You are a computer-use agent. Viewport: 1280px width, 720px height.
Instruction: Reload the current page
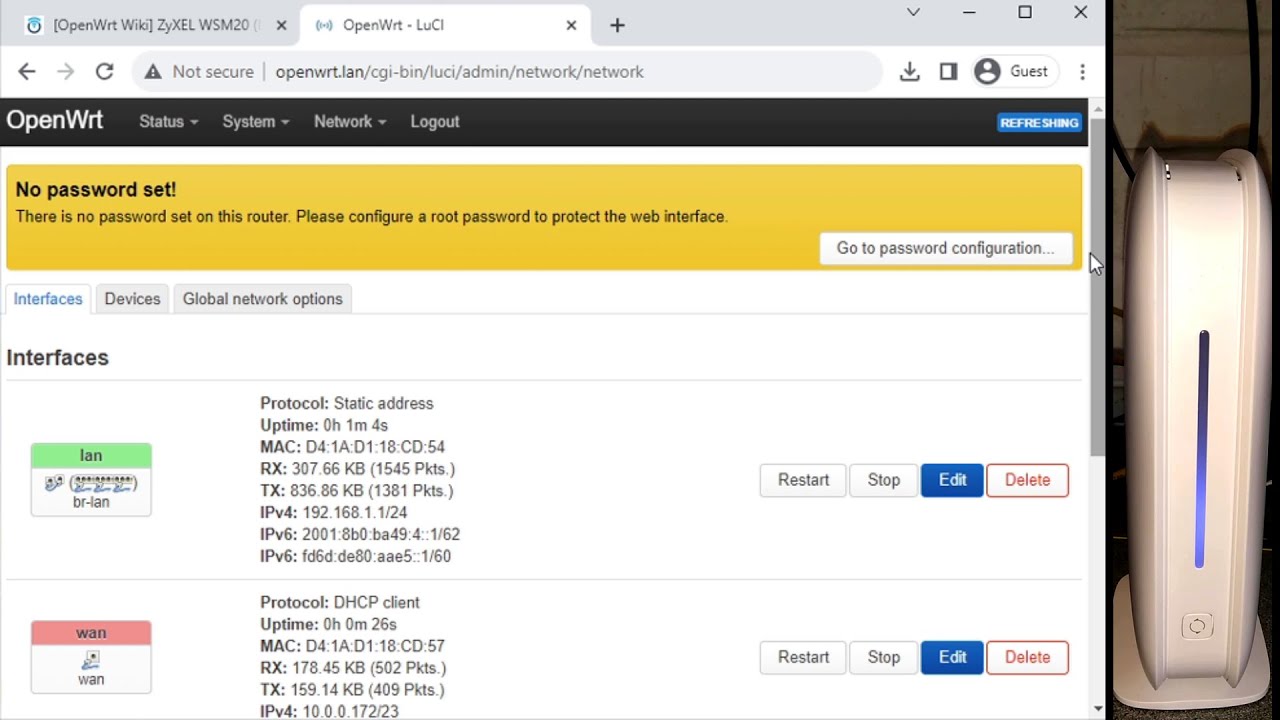pyautogui.click(x=104, y=71)
